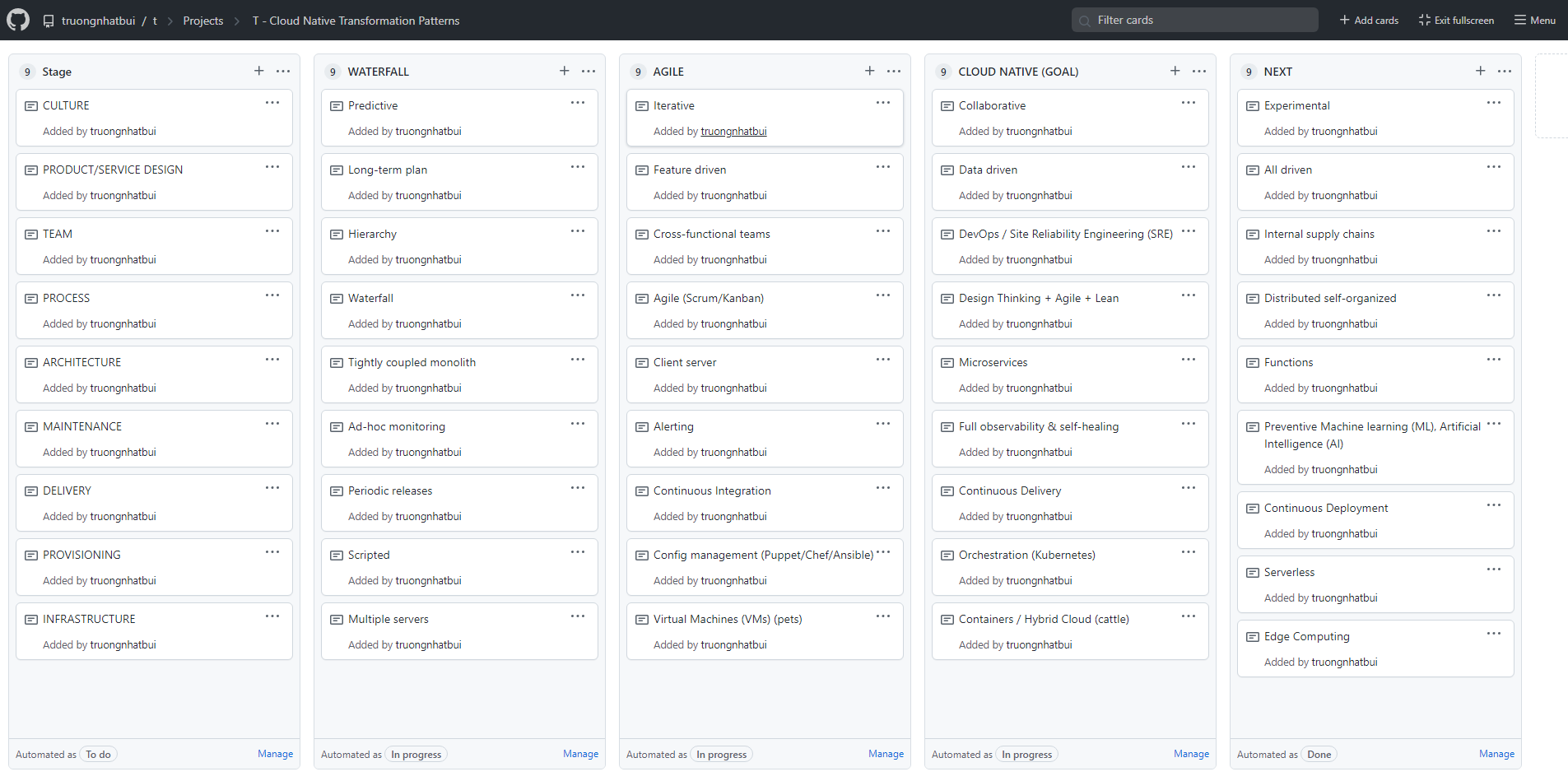Click the note icon on Continuous Delivery card
This screenshot has width=1568, height=781.
[x=947, y=491]
